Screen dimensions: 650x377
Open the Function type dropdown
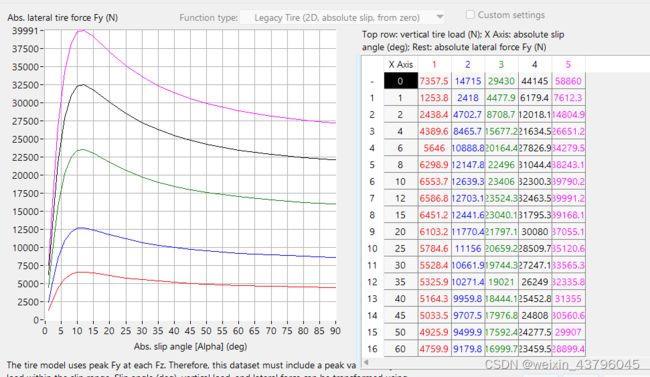tap(343, 17)
